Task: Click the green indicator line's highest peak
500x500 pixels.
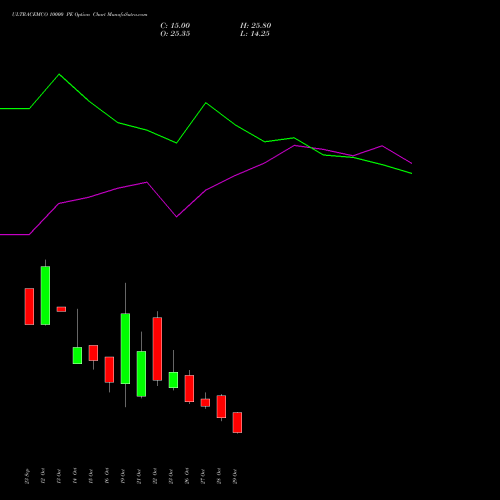Action: pyautogui.click(x=59, y=74)
